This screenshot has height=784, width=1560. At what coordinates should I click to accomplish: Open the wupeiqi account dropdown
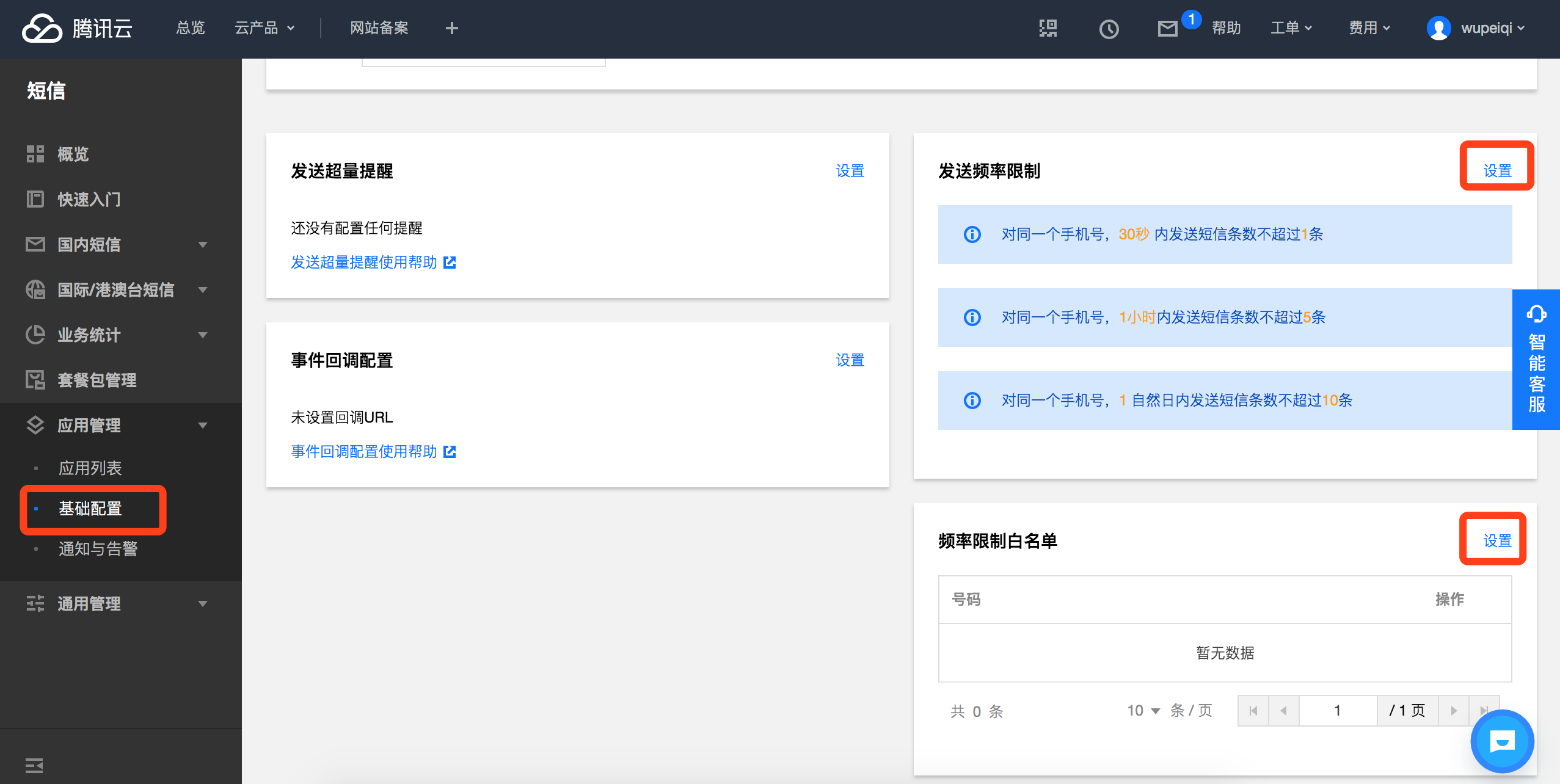coord(1493,28)
